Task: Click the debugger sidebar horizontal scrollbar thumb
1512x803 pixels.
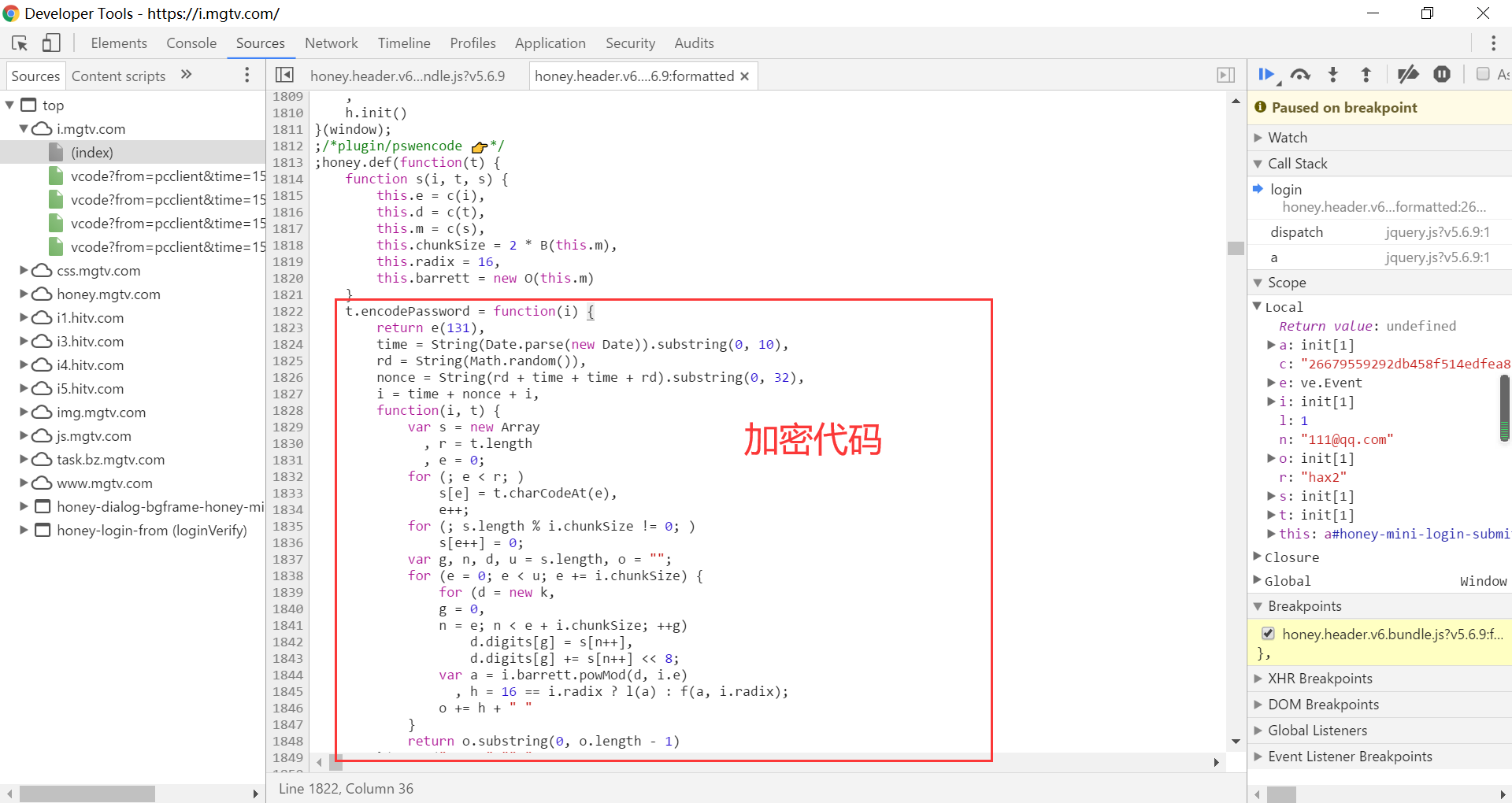Action: coord(1281,794)
